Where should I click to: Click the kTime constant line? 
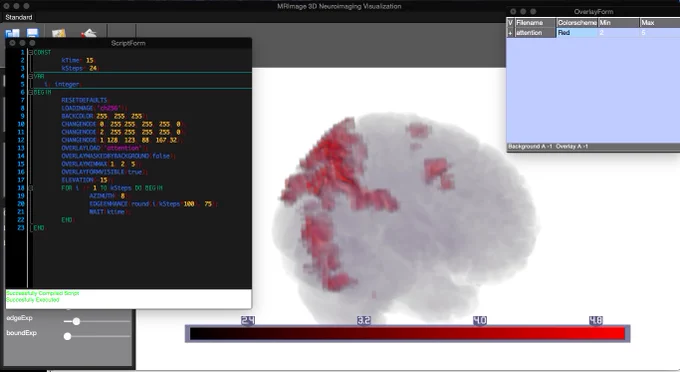[x=78, y=61]
